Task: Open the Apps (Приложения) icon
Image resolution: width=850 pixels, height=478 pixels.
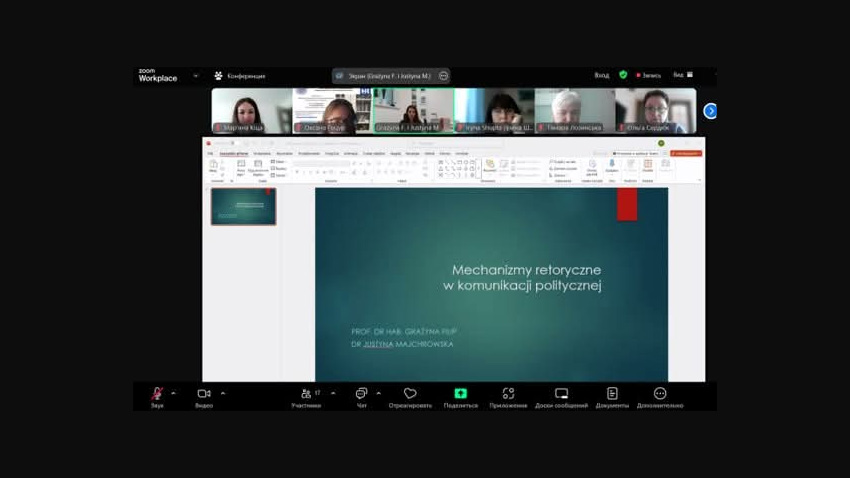Action: click(x=508, y=394)
